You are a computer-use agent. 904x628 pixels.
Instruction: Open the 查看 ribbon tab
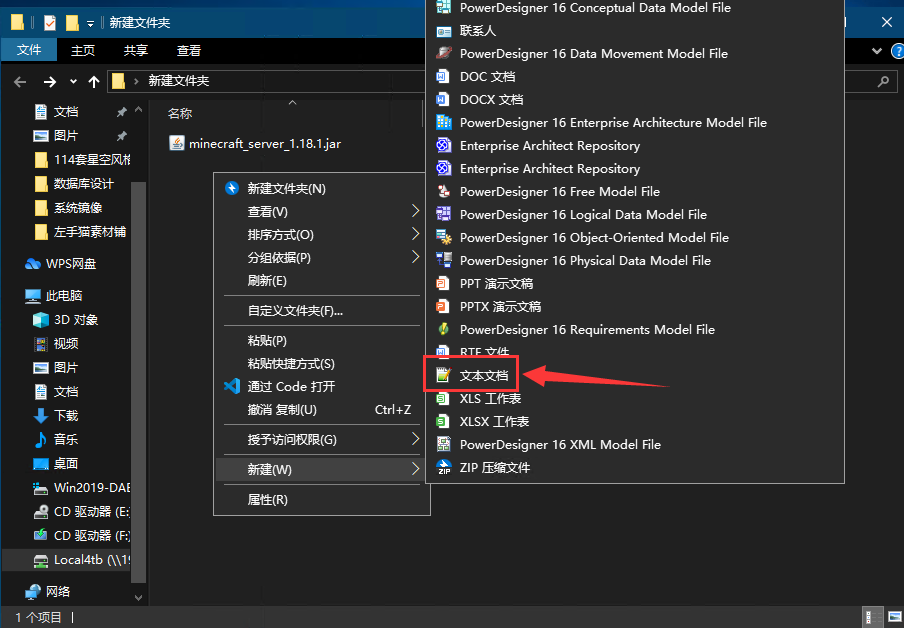pyautogui.click(x=189, y=51)
